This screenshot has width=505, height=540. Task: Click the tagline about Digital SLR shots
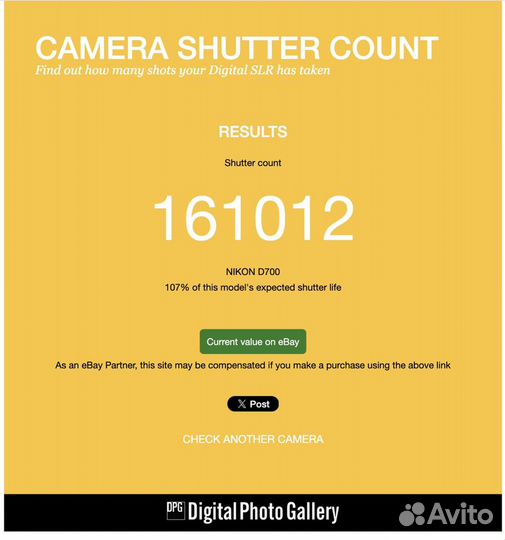pos(183,70)
